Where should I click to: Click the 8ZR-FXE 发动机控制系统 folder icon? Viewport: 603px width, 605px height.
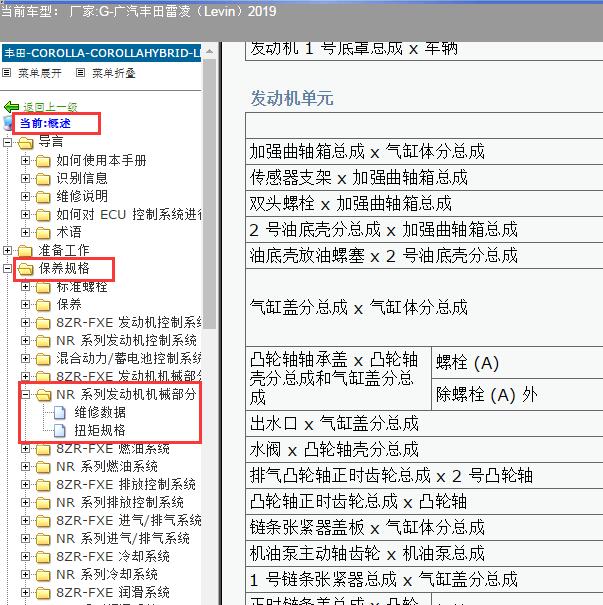pos(43,323)
